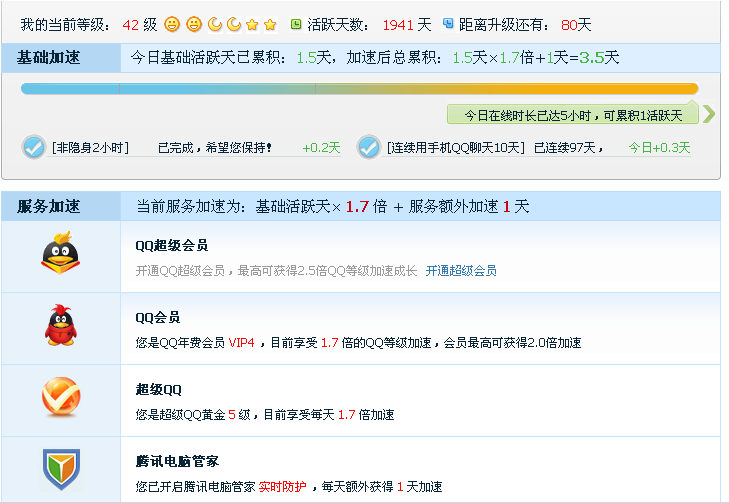
Task: Click the first sun level icon
Action: pyautogui.click(x=172, y=24)
